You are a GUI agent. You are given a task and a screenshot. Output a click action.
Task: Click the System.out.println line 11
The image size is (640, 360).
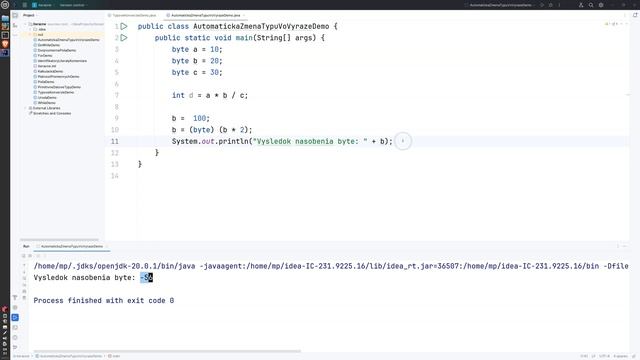tap(282, 141)
